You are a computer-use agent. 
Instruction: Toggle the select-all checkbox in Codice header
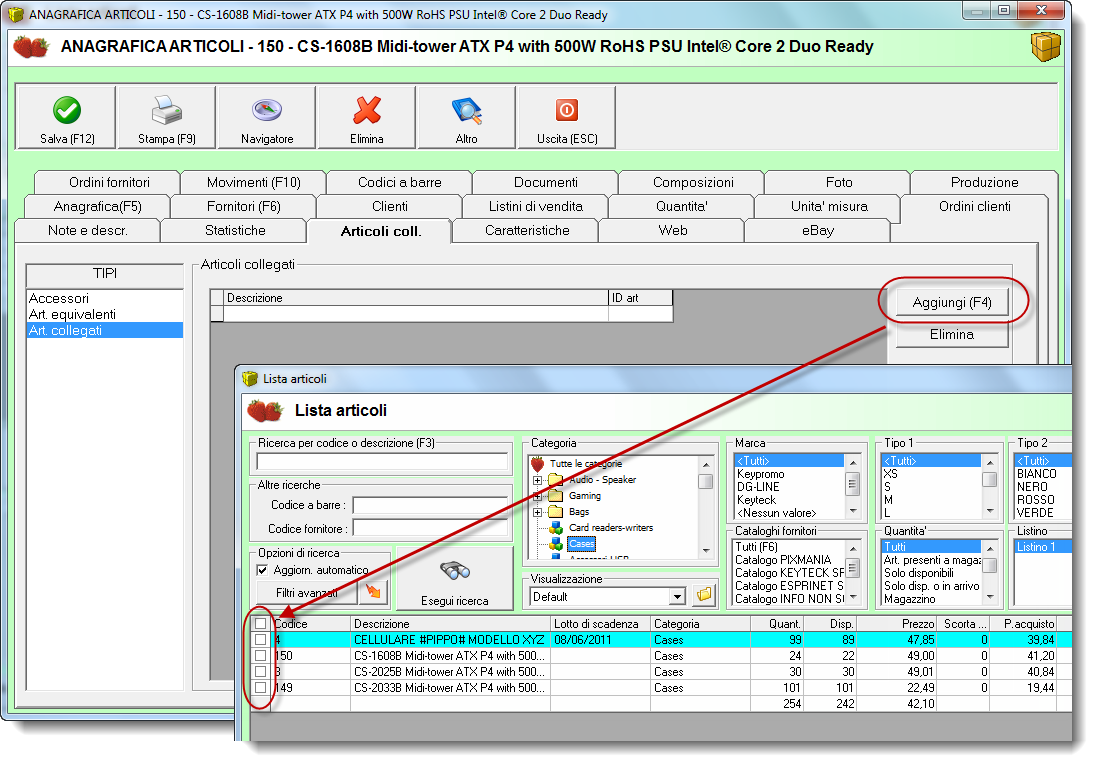click(261, 623)
